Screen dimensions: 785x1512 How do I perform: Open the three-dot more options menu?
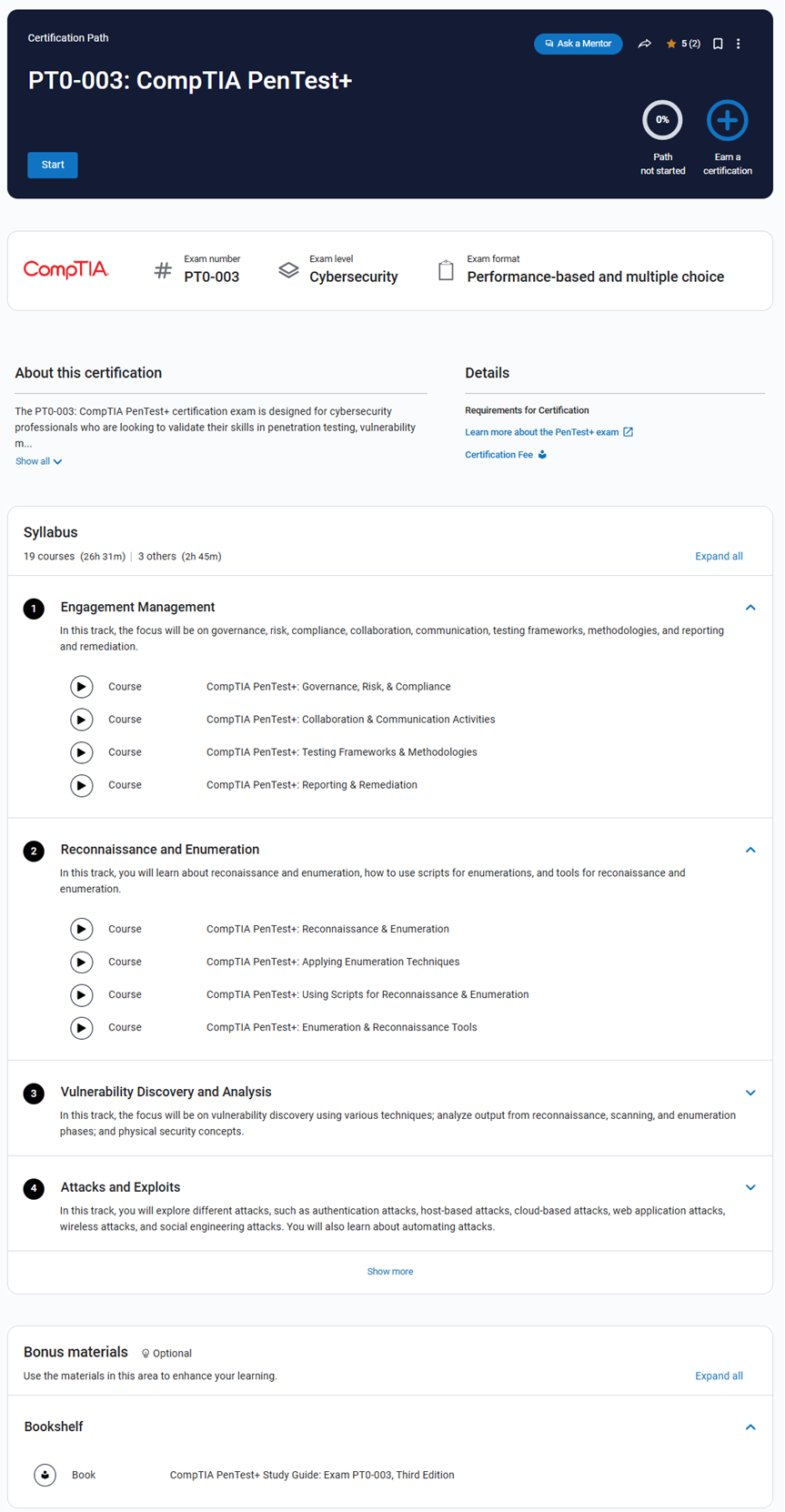[739, 44]
